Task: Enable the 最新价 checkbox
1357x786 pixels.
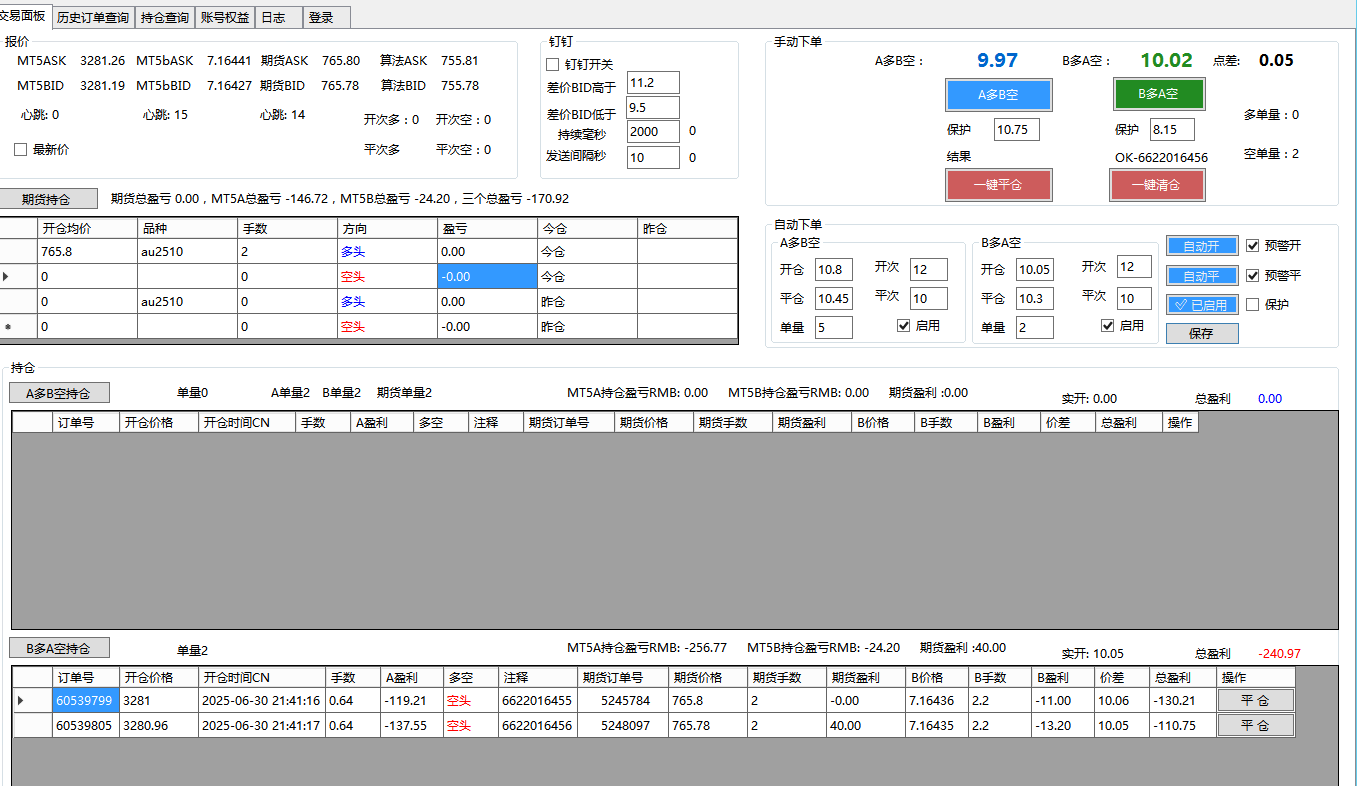Action: coord(20,150)
